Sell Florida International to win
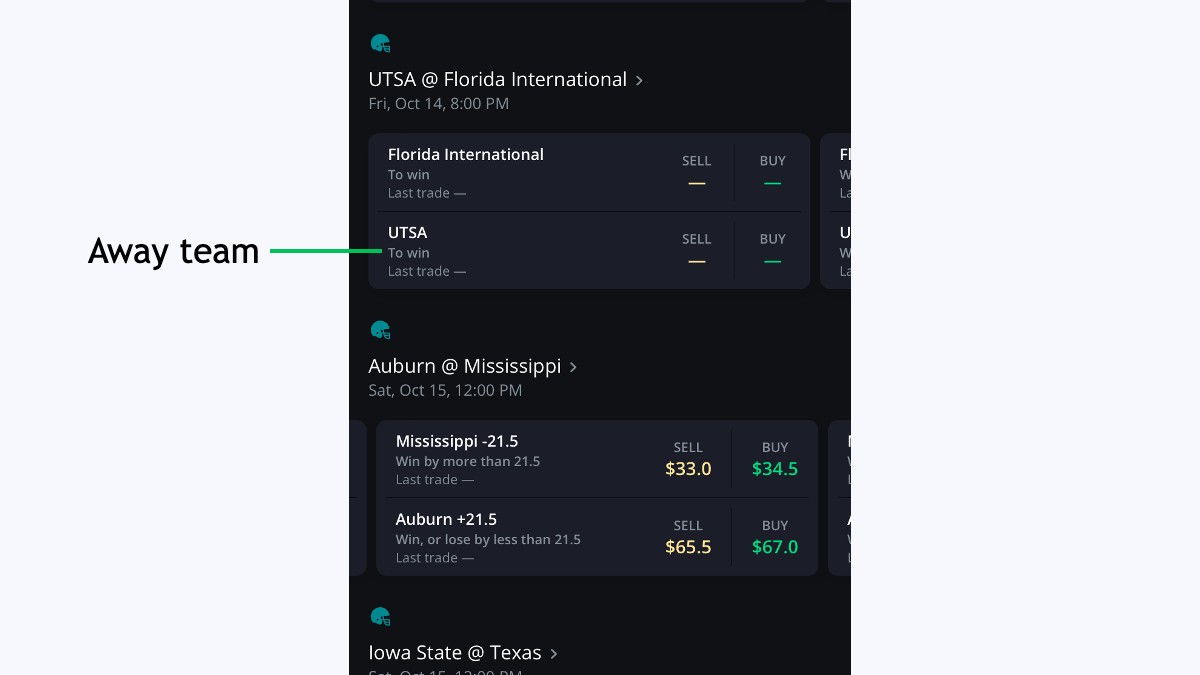 (x=697, y=172)
